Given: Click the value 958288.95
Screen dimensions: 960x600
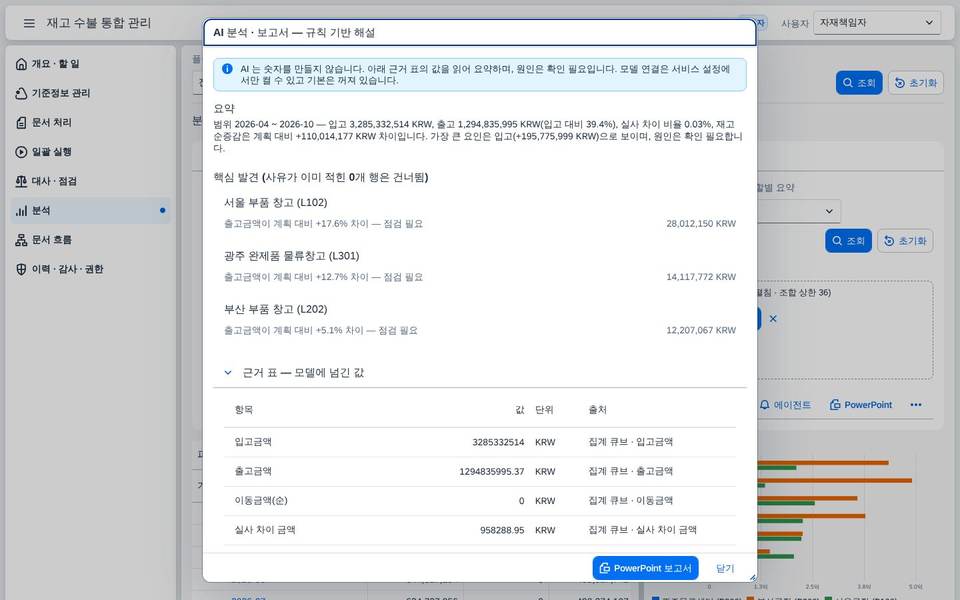Looking at the screenshot, I should click(x=502, y=530).
